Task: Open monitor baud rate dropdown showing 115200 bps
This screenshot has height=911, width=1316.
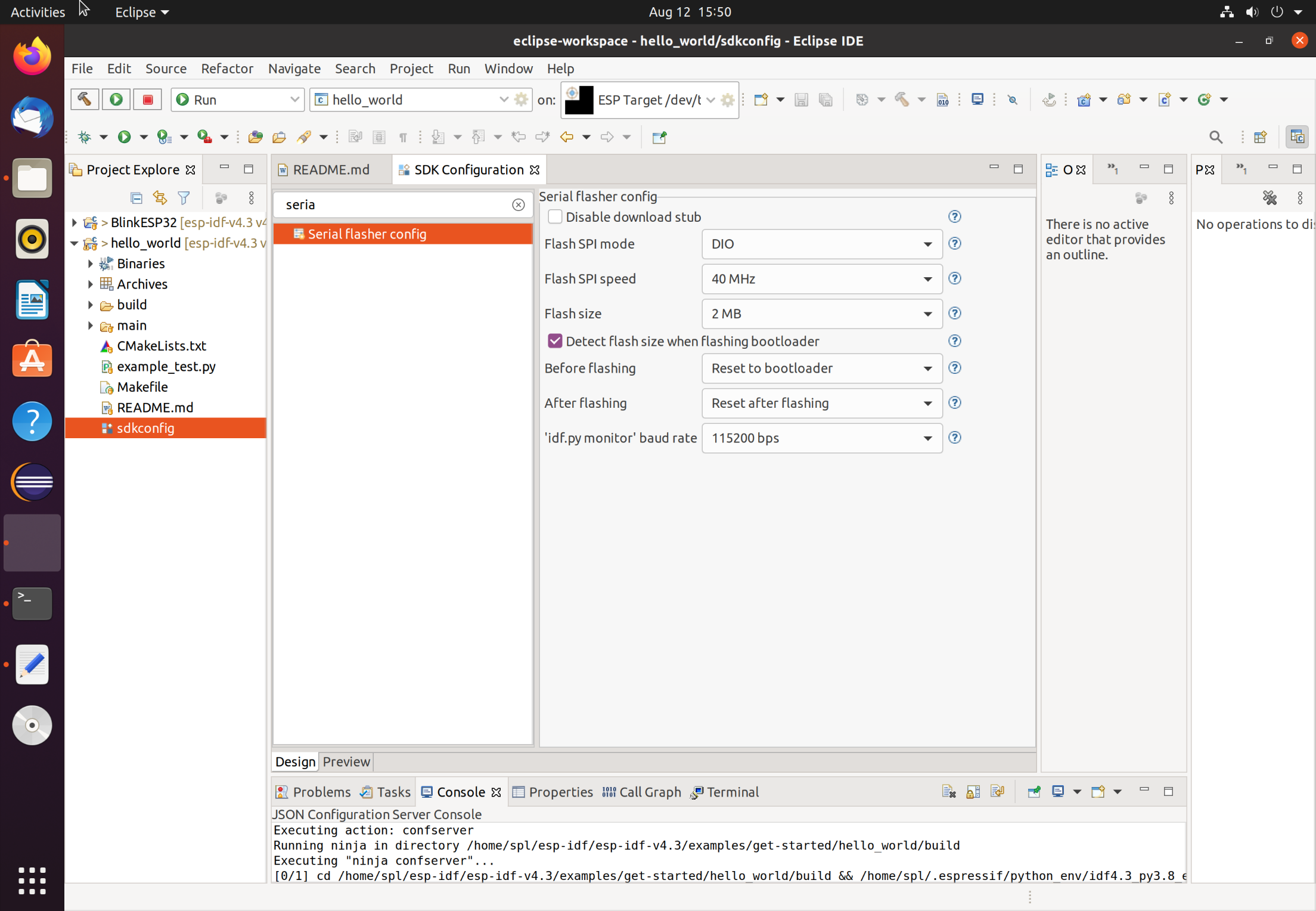Action: coord(822,438)
